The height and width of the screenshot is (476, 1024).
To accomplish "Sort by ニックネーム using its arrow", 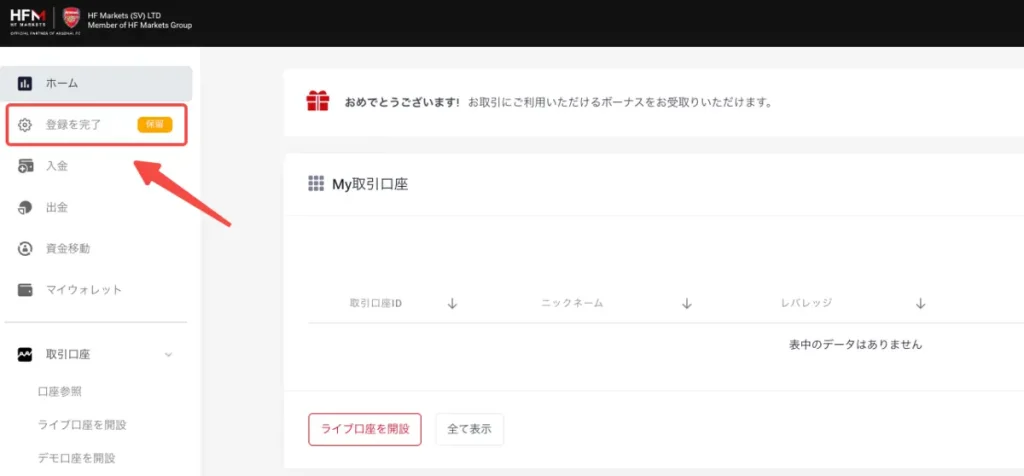I will point(686,304).
